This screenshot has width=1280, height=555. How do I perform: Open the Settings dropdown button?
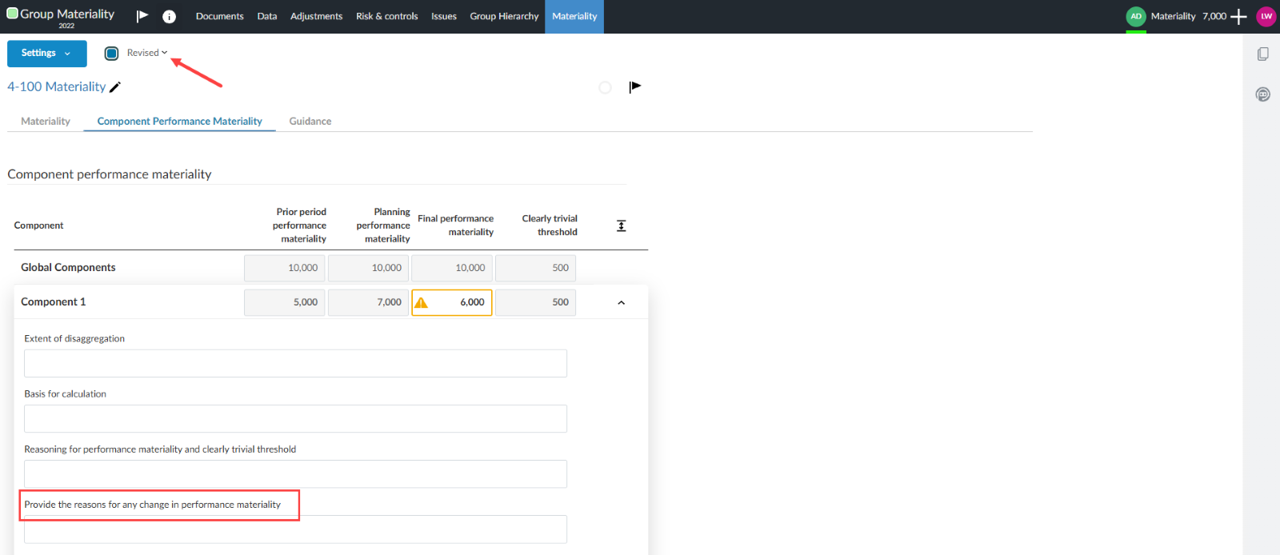pyautogui.click(x=46, y=53)
